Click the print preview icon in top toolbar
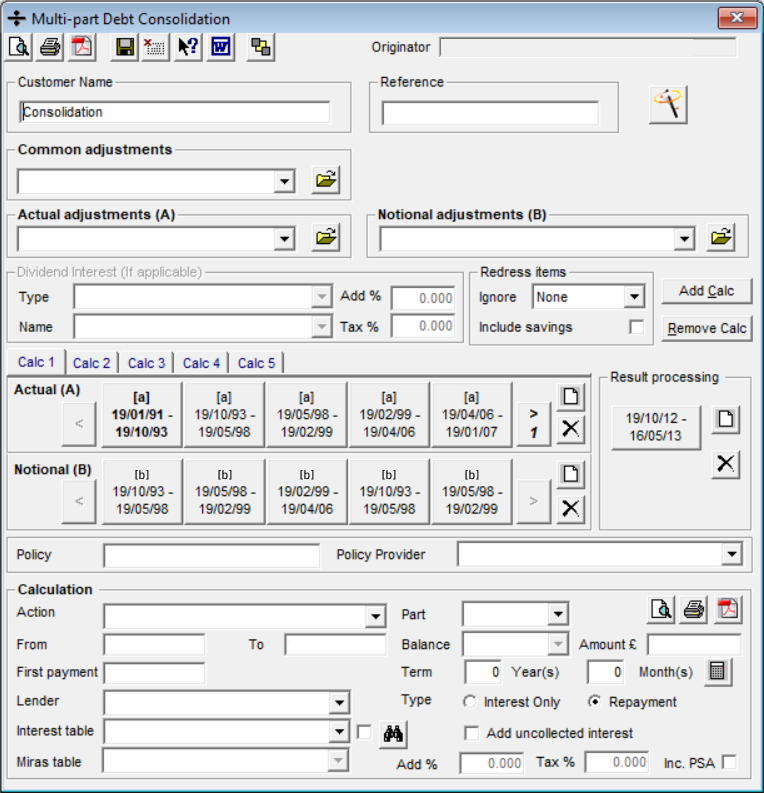Image resolution: width=764 pixels, height=793 pixels. [19, 47]
